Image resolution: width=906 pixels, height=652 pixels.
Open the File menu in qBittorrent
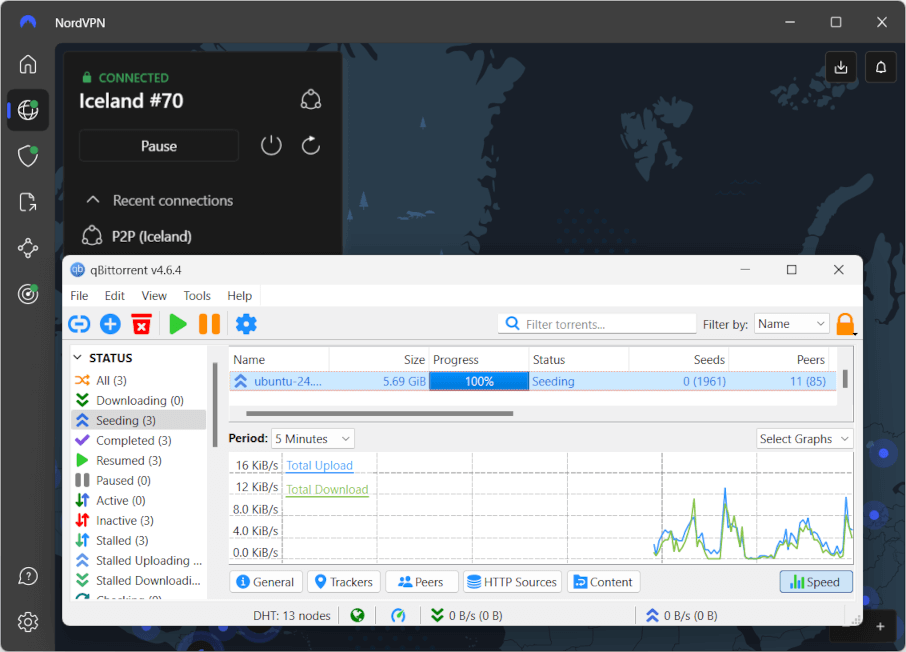(79, 296)
